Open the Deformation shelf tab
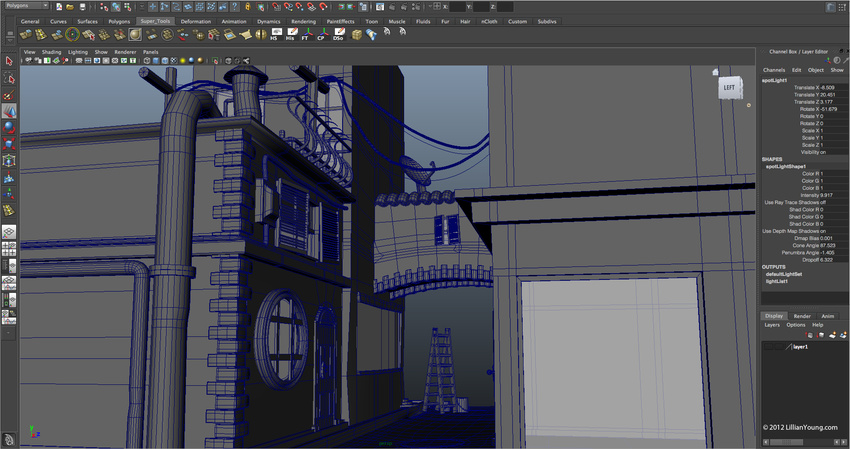Image resolution: width=850 pixels, height=449 pixels. pyautogui.click(x=196, y=22)
